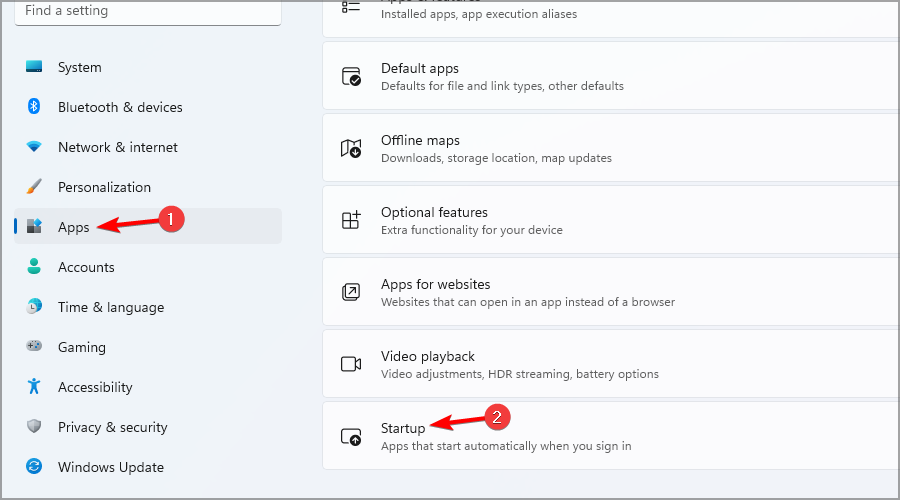The width and height of the screenshot is (900, 500).
Task: Select Apps in the sidebar
Action: pos(148,226)
